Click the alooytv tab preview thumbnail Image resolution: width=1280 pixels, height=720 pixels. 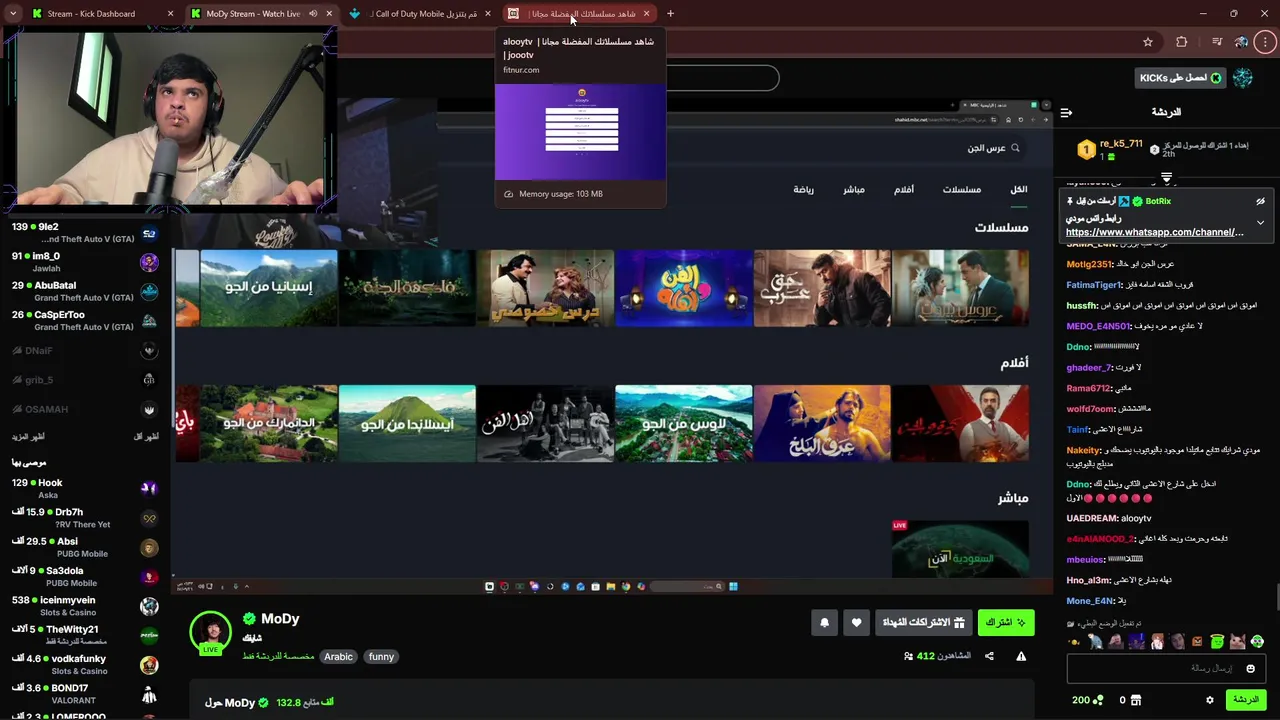coord(580,132)
